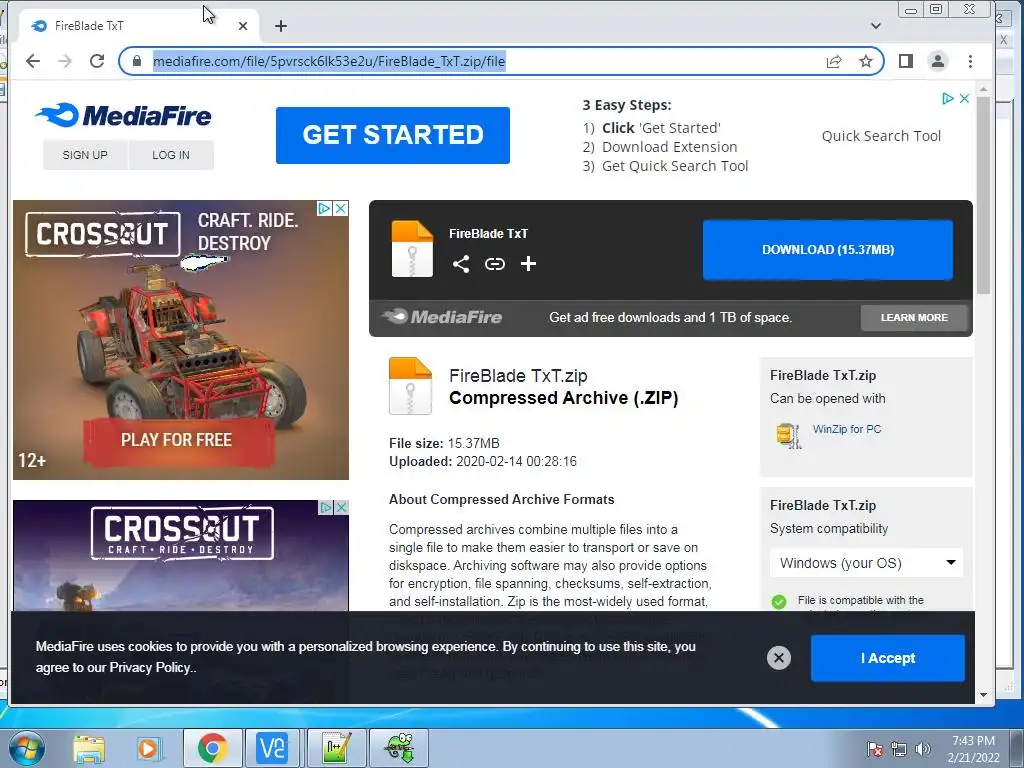Bookmark this page with star icon
The height and width of the screenshot is (768, 1024).
point(866,61)
